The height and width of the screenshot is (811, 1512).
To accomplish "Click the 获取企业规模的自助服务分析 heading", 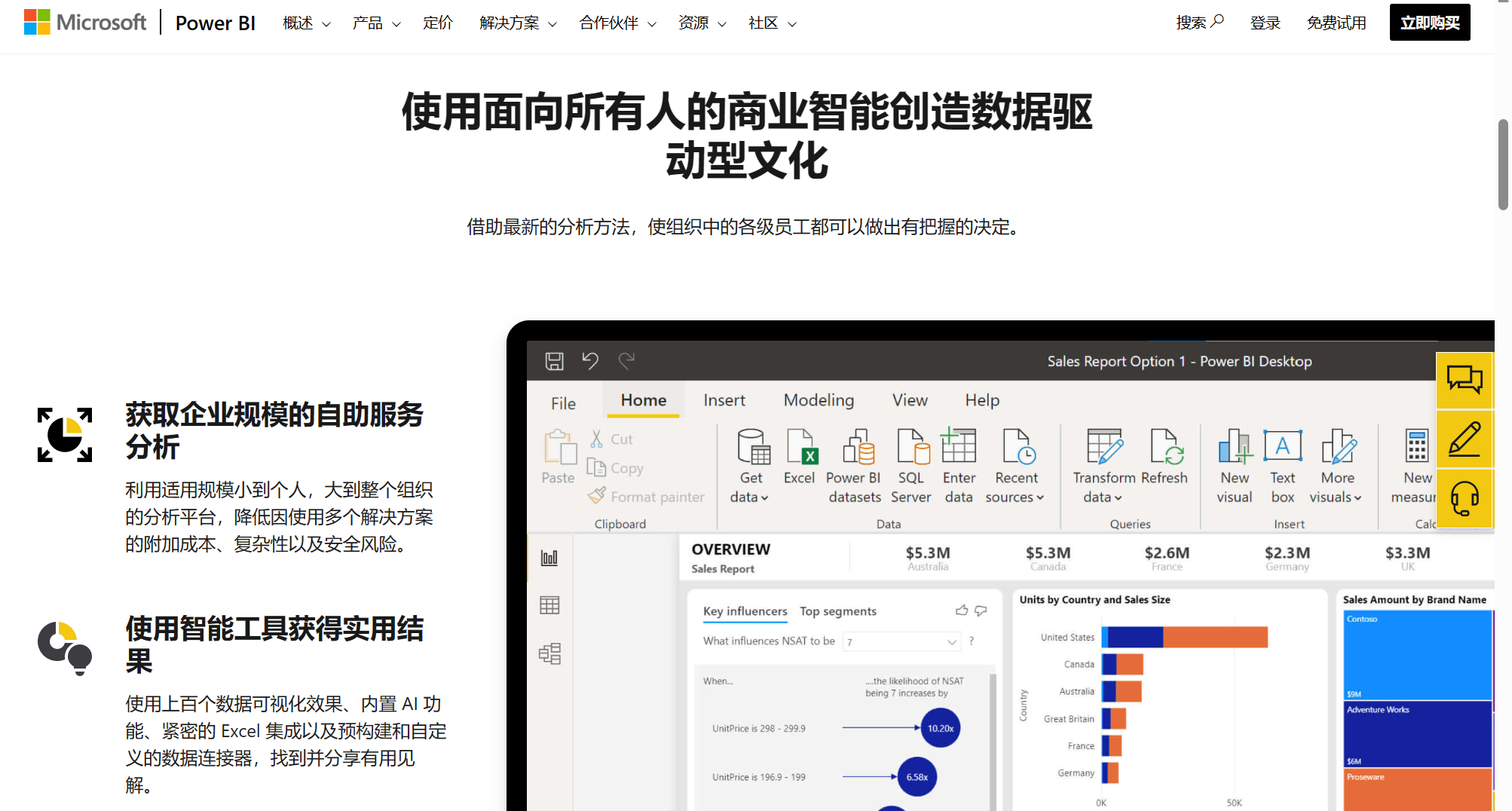I will (274, 430).
